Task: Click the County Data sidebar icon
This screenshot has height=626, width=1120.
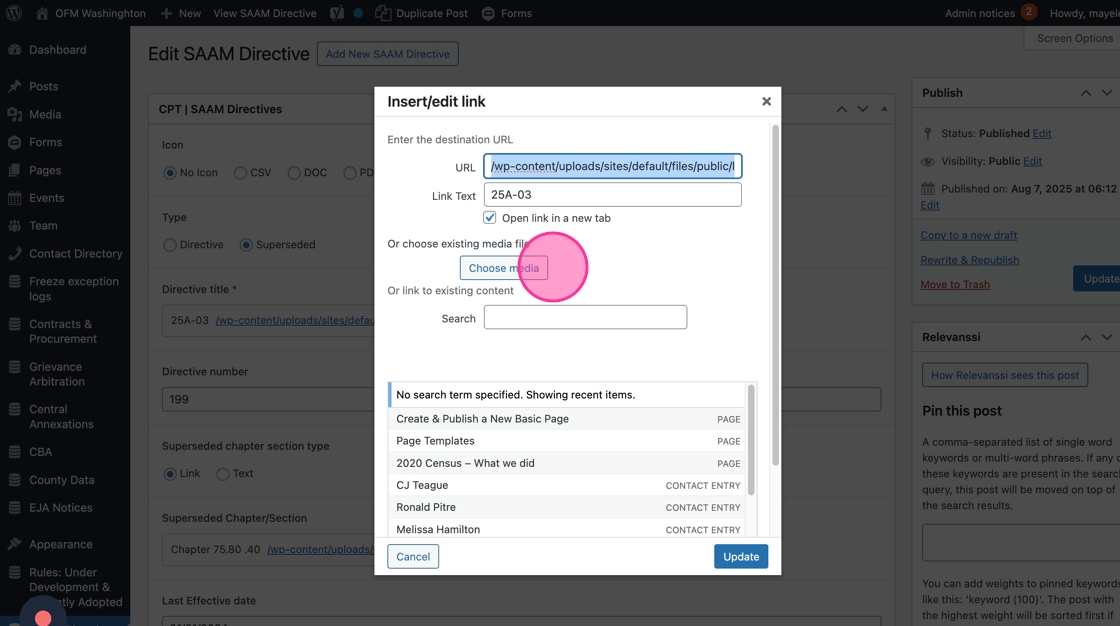Action: 14,480
